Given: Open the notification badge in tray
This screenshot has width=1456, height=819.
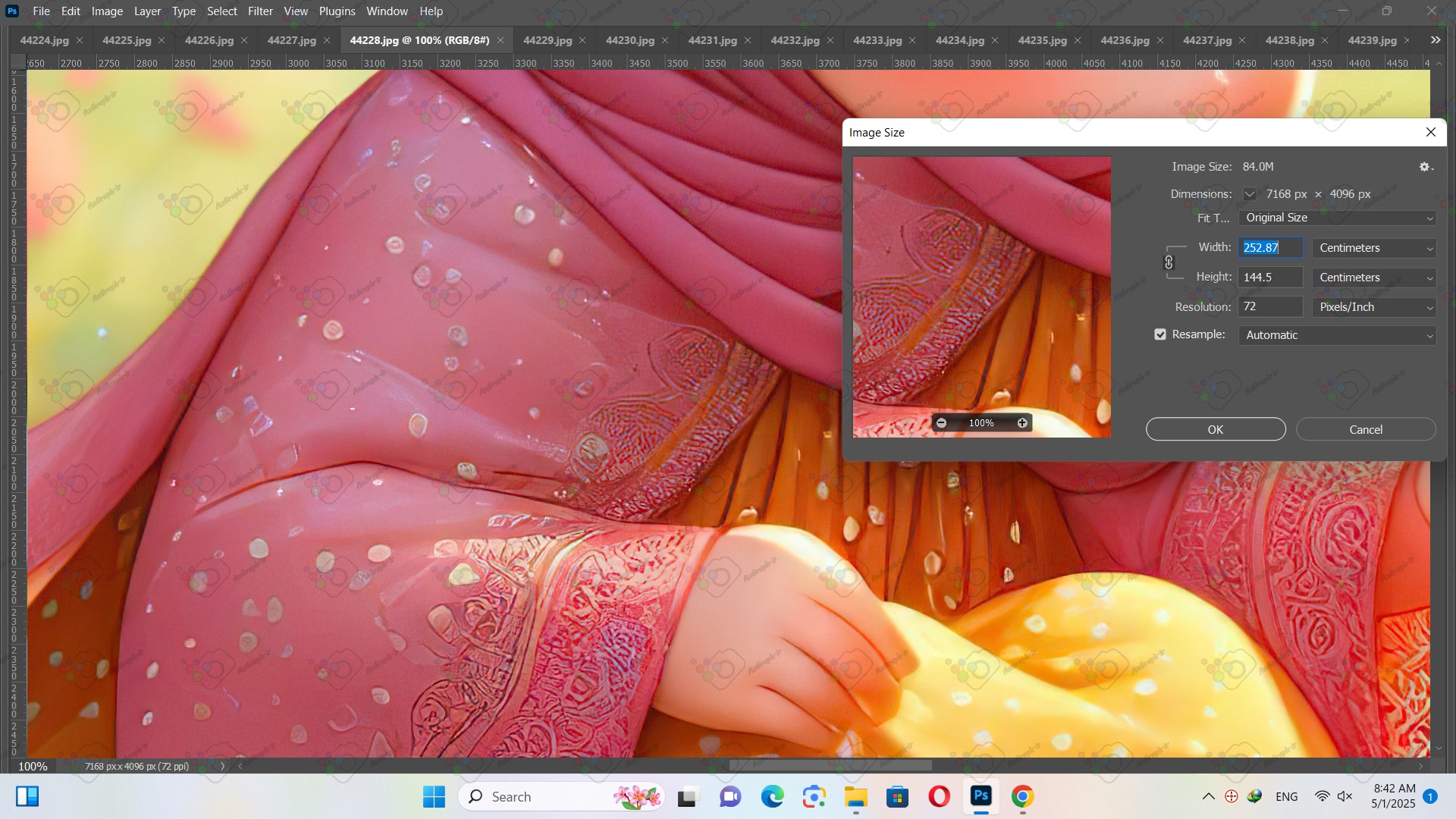Looking at the screenshot, I should tap(1430, 796).
